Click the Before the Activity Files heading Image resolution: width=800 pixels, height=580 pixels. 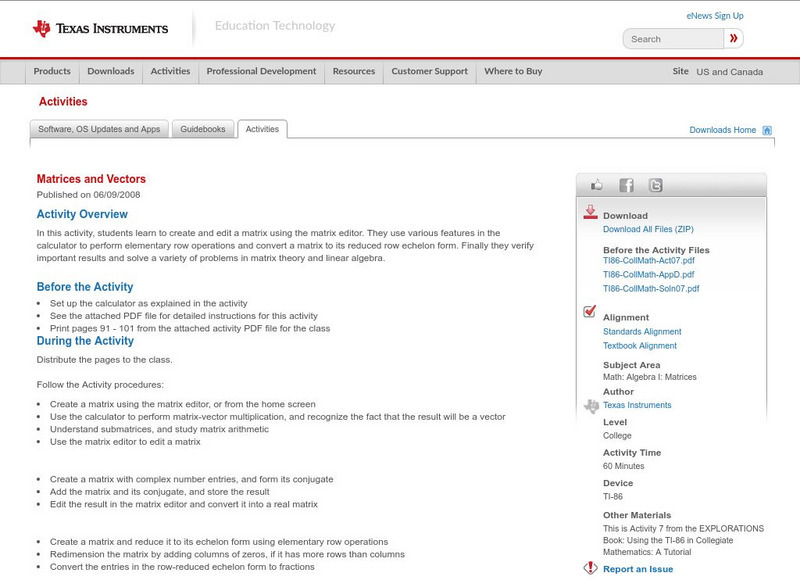656,250
